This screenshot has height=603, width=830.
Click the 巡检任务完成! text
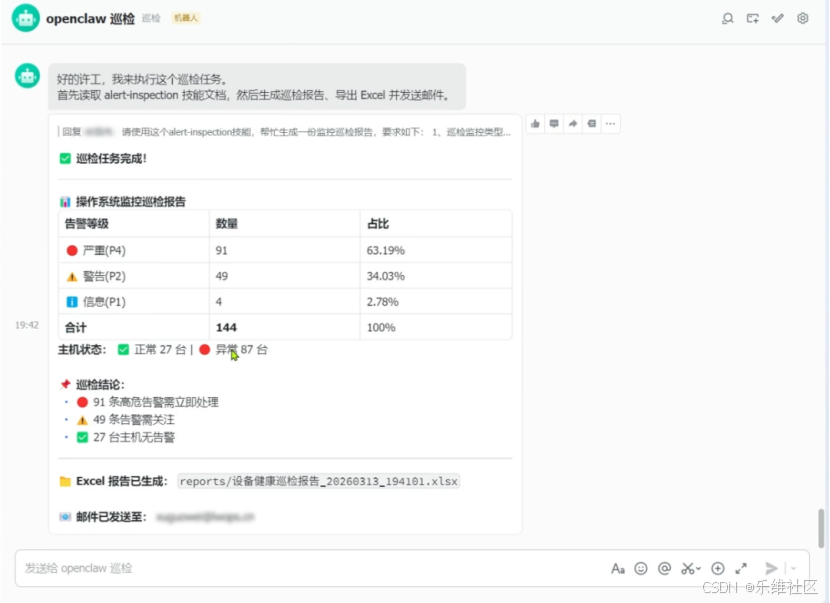click(x=111, y=158)
